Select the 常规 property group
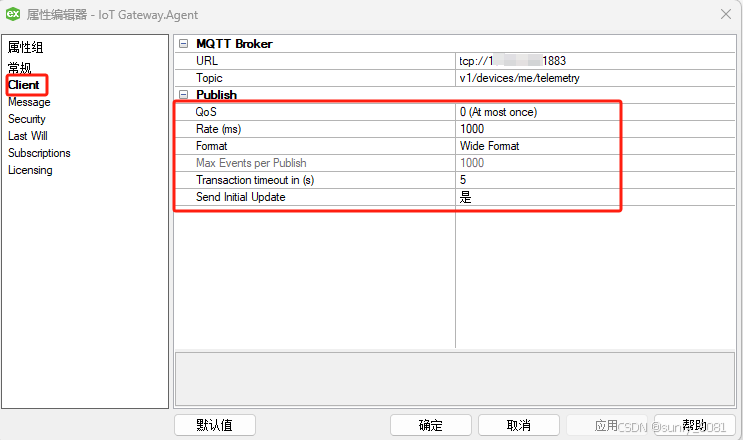The width and height of the screenshot is (743, 440). coord(19,68)
